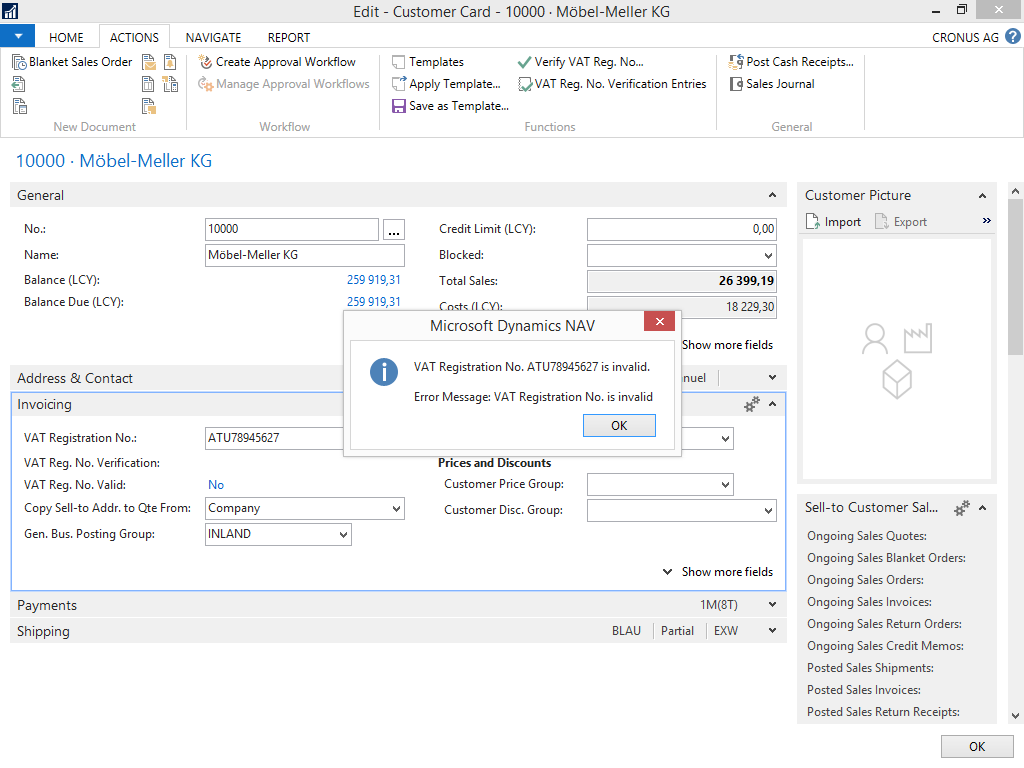Image resolution: width=1024 pixels, height=768 pixels.
Task: Import a customer picture
Action: tap(833, 222)
